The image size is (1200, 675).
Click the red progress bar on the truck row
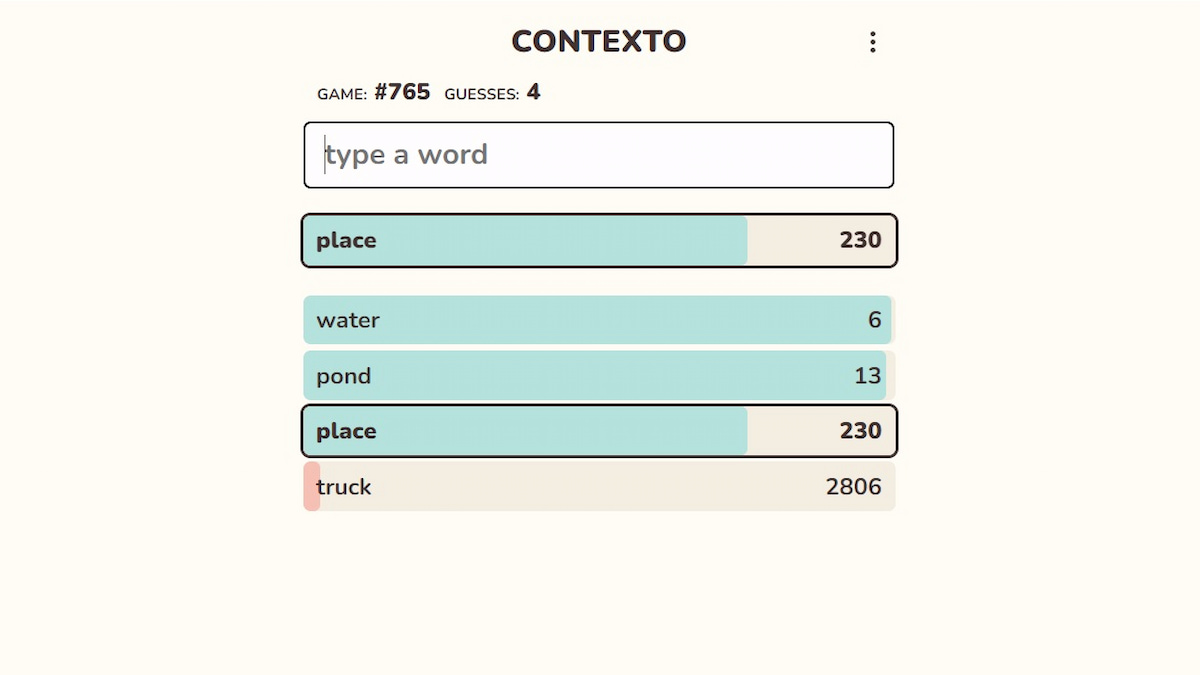click(x=312, y=487)
